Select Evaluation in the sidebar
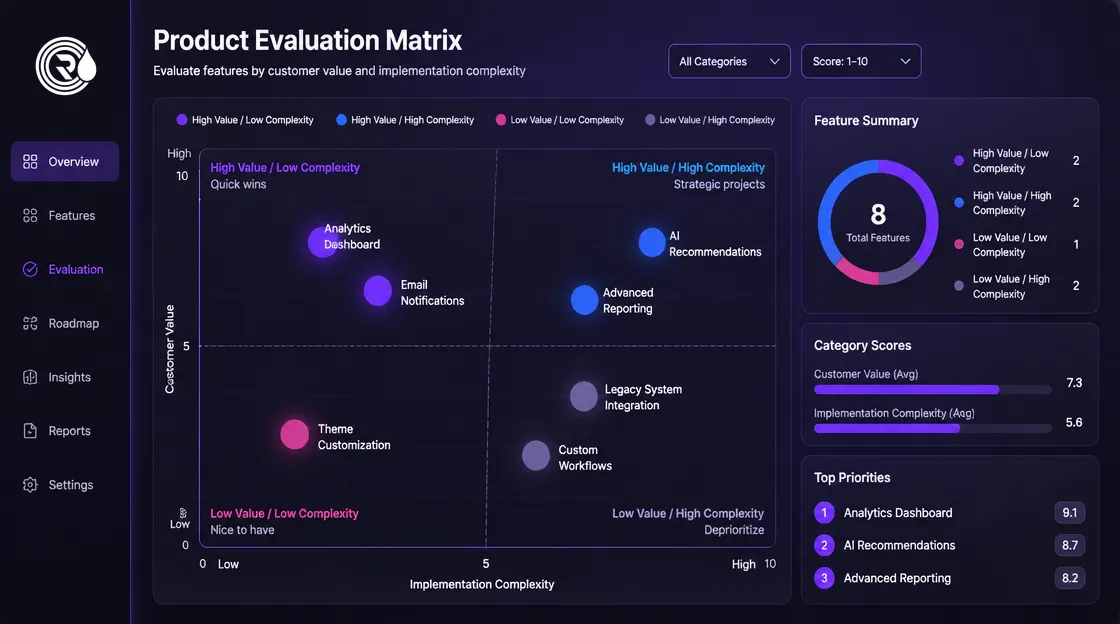Image resolution: width=1120 pixels, height=624 pixels. [65, 269]
